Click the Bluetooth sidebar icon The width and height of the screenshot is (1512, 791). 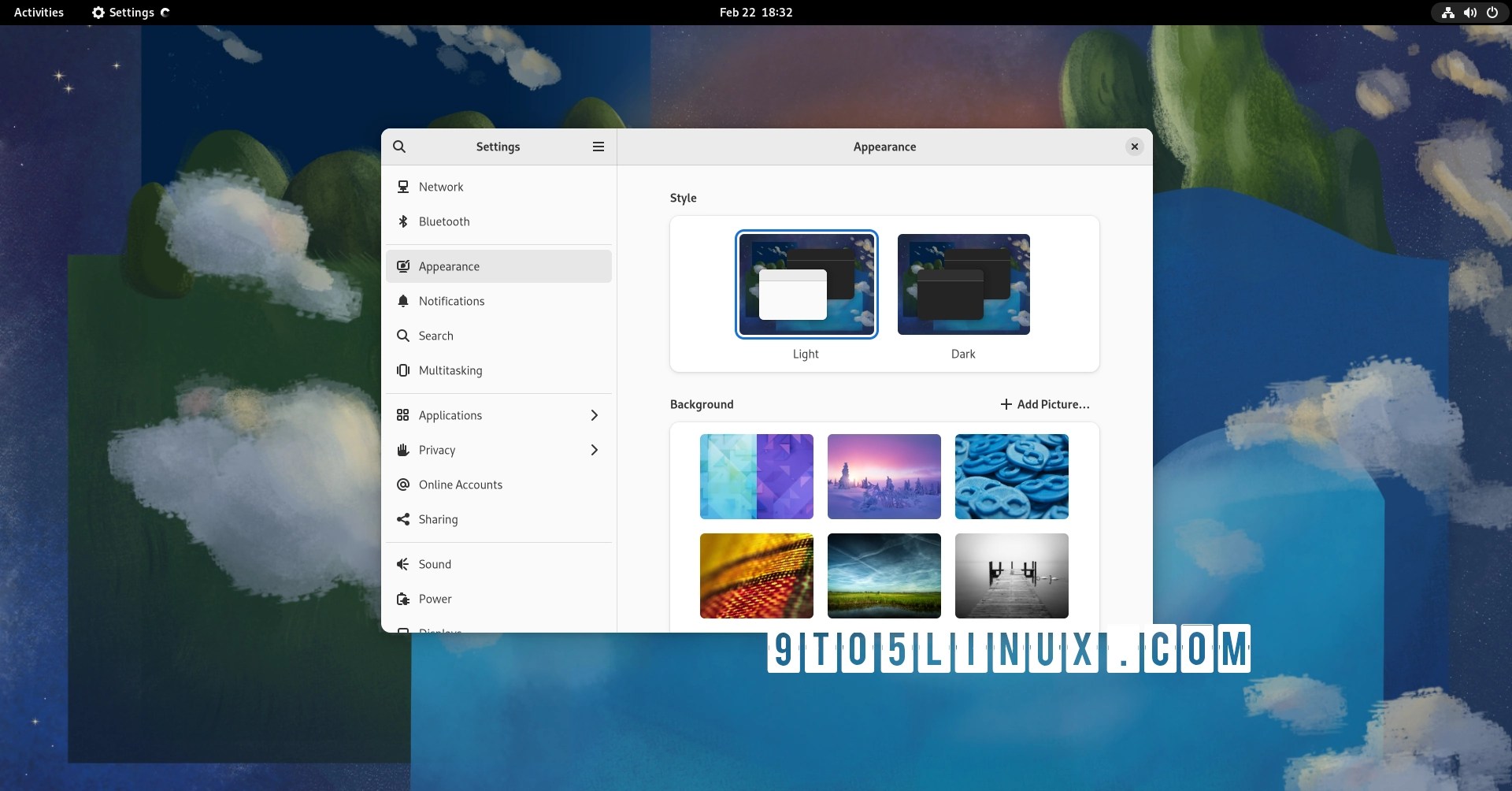pos(403,221)
